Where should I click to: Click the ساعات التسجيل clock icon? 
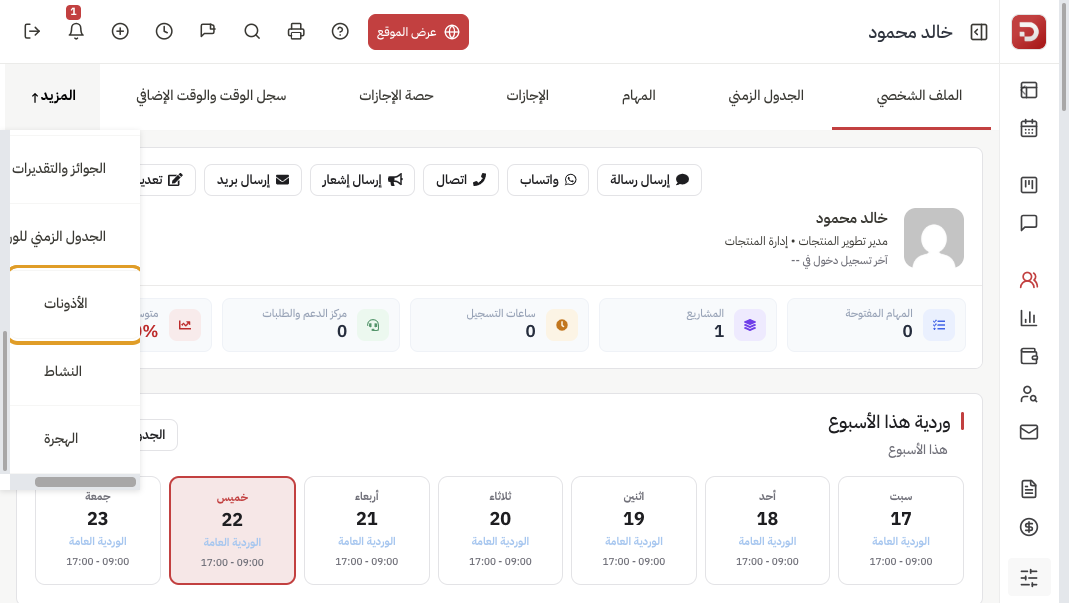(x=562, y=325)
